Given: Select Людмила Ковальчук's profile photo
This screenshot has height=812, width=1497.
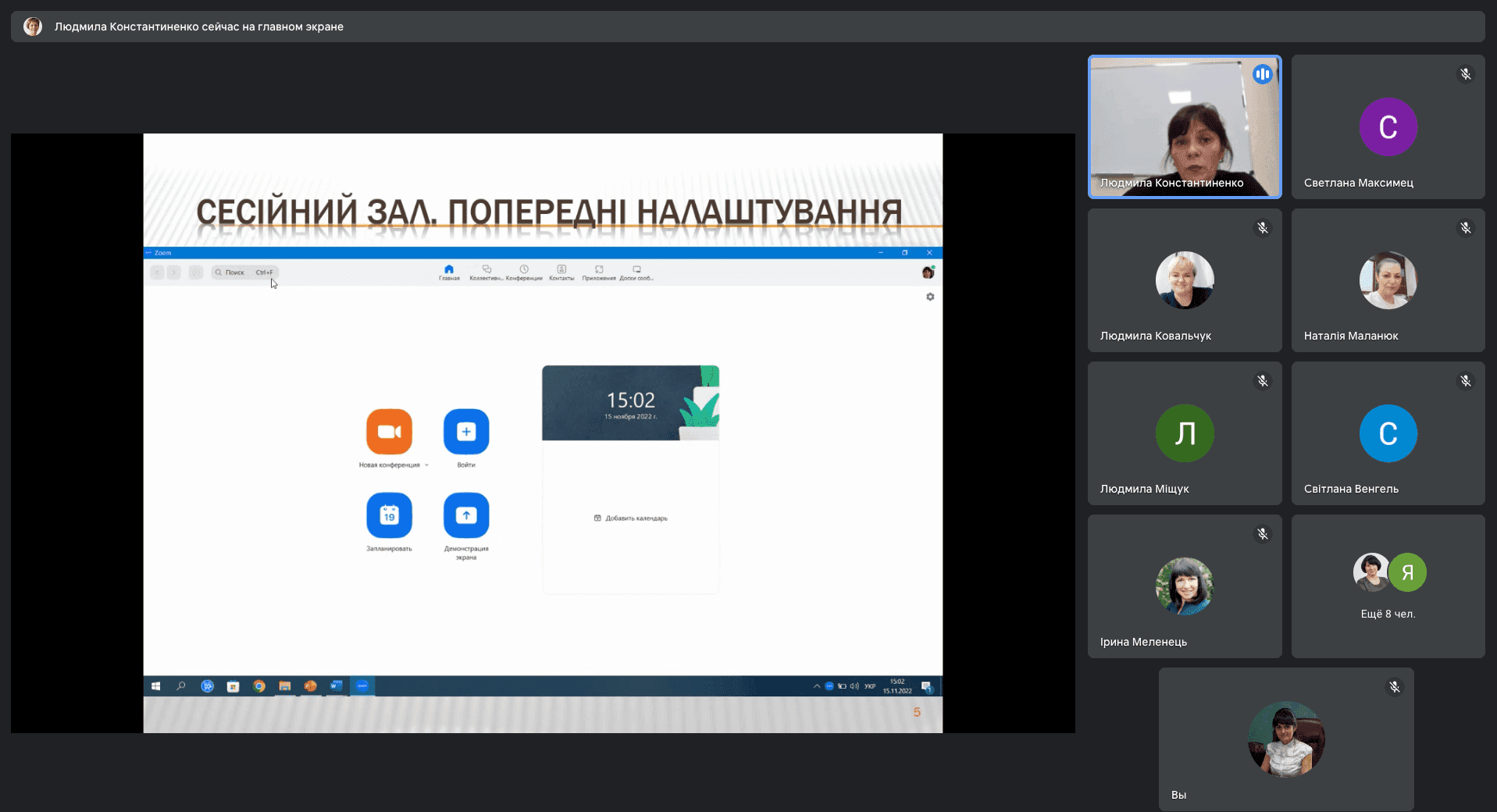Looking at the screenshot, I should 1185,280.
